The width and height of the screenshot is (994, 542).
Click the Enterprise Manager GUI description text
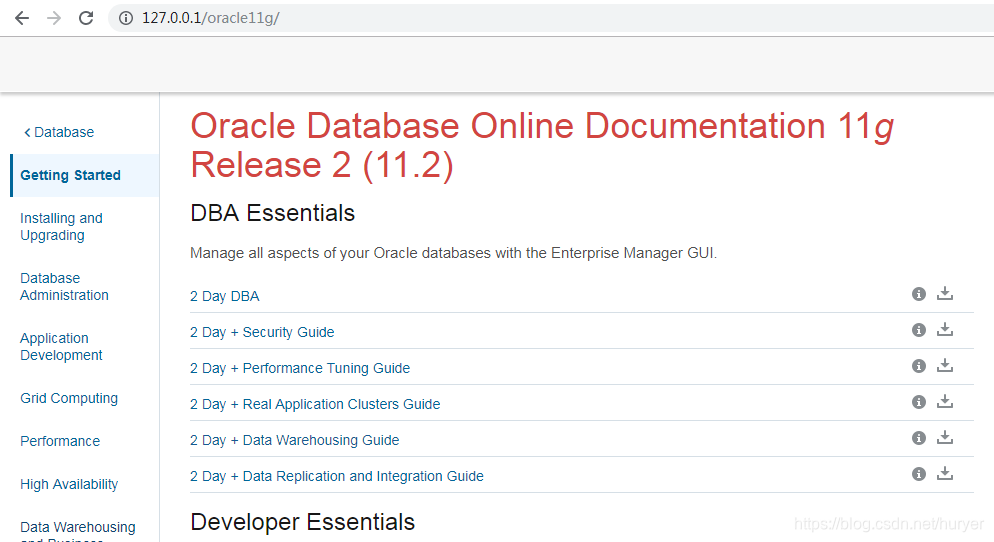click(x=453, y=254)
